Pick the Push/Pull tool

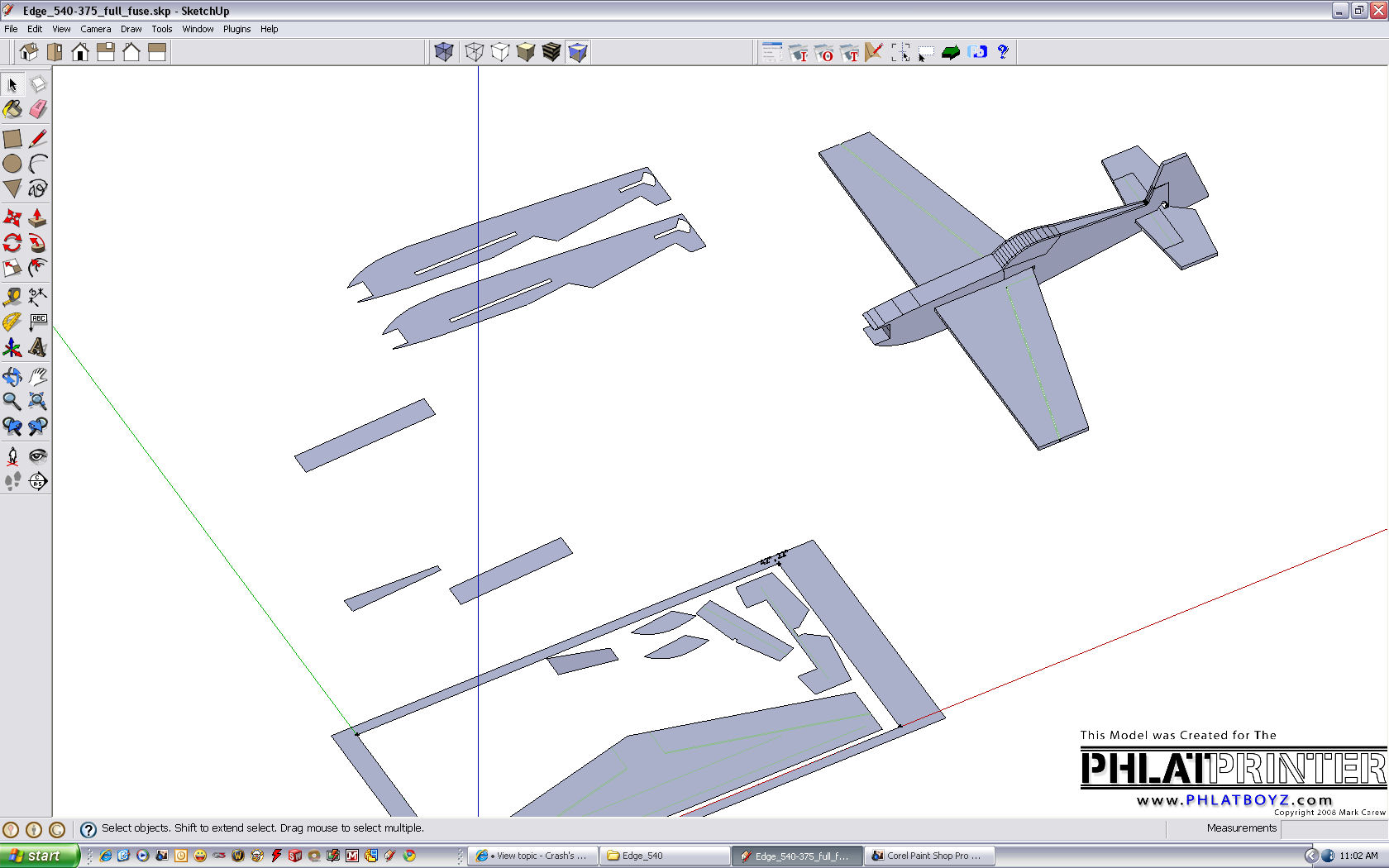(x=38, y=218)
